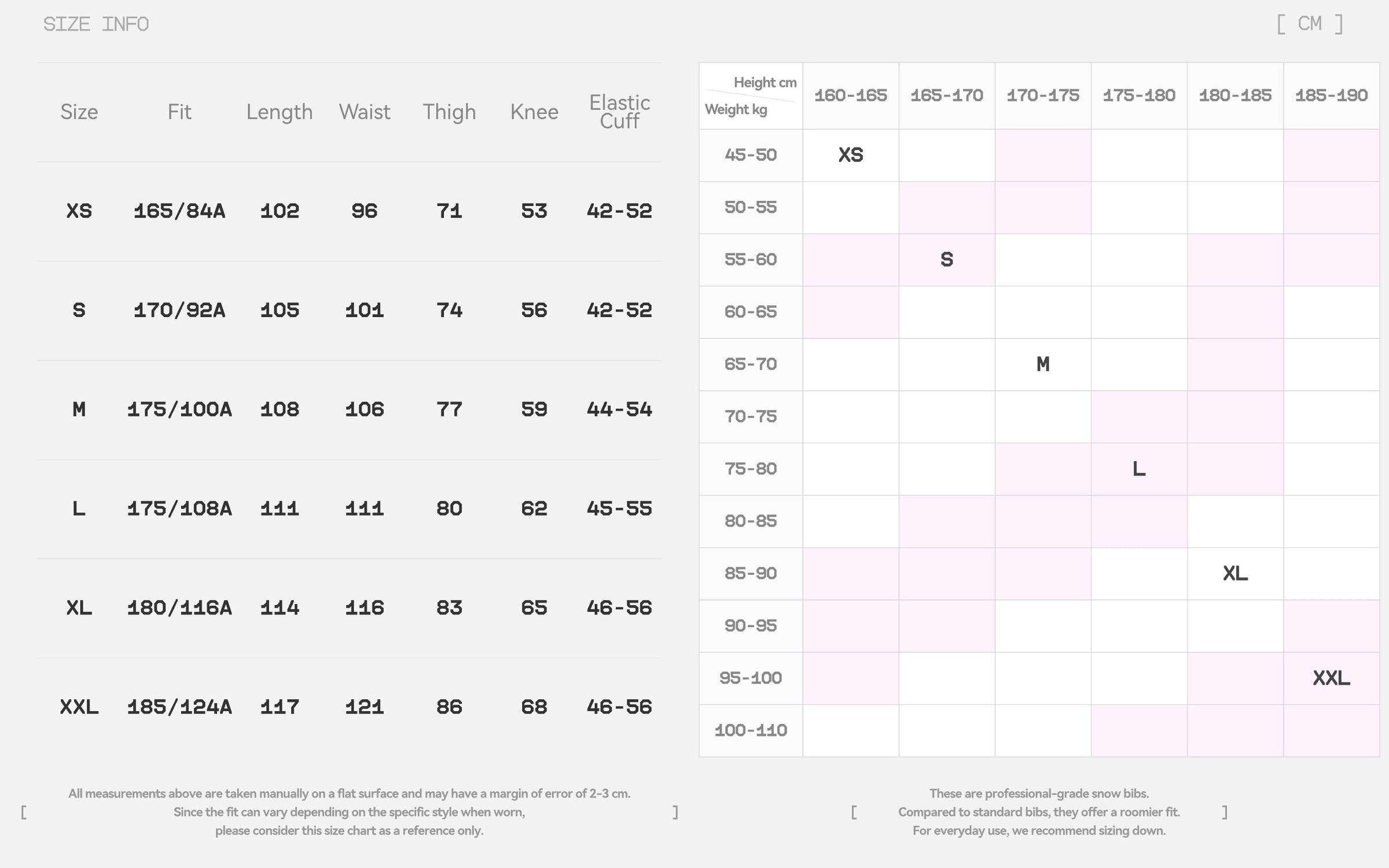Click the Waist column heading
This screenshot has width=1389, height=868.
tap(365, 112)
